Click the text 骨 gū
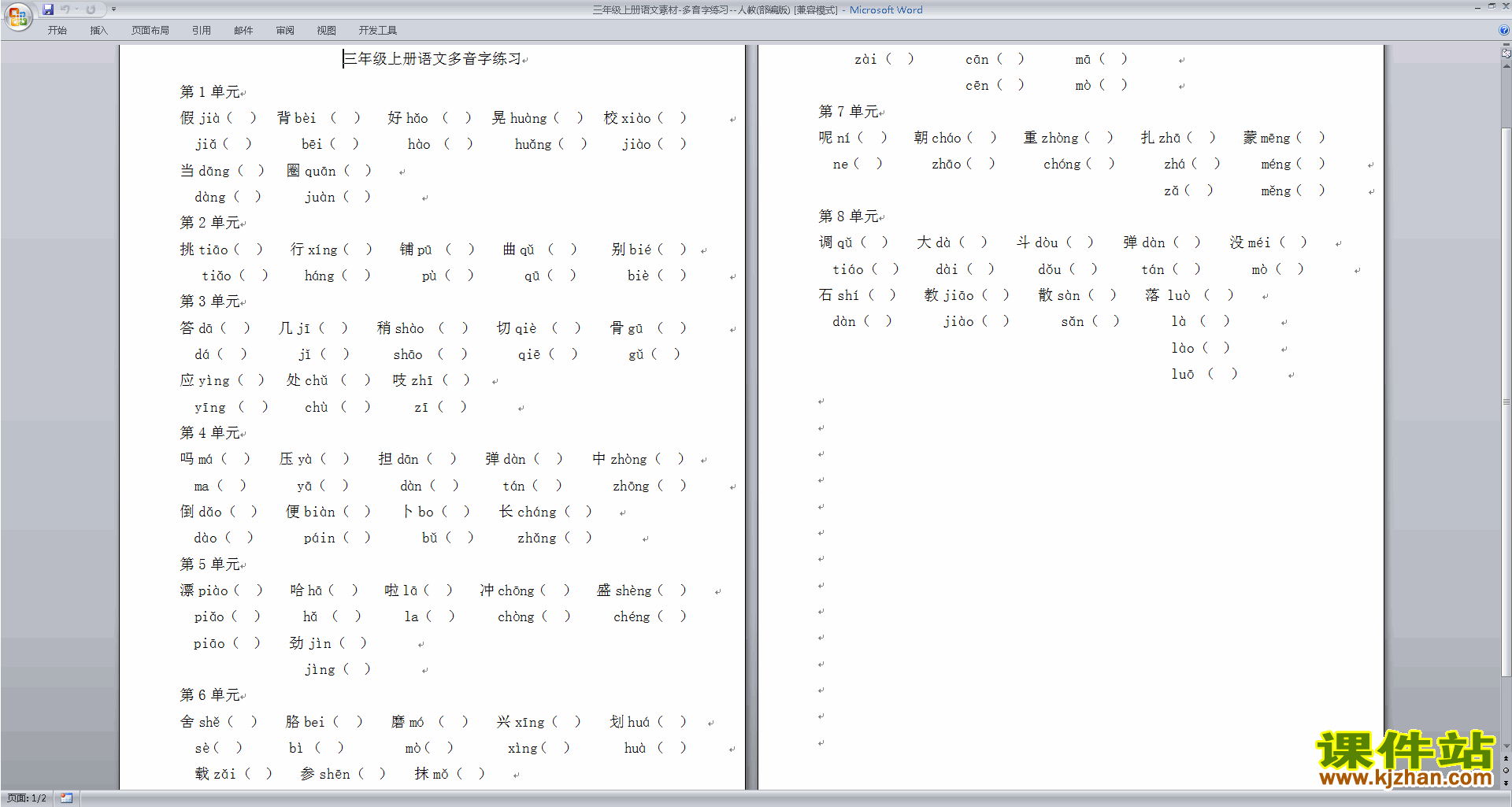Screen dimensions: 1512x807 [626, 328]
